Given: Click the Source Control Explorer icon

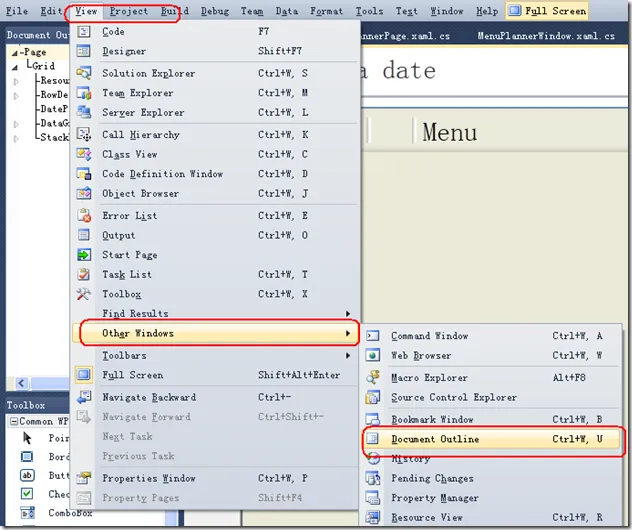Looking at the screenshot, I should [x=373, y=397].
